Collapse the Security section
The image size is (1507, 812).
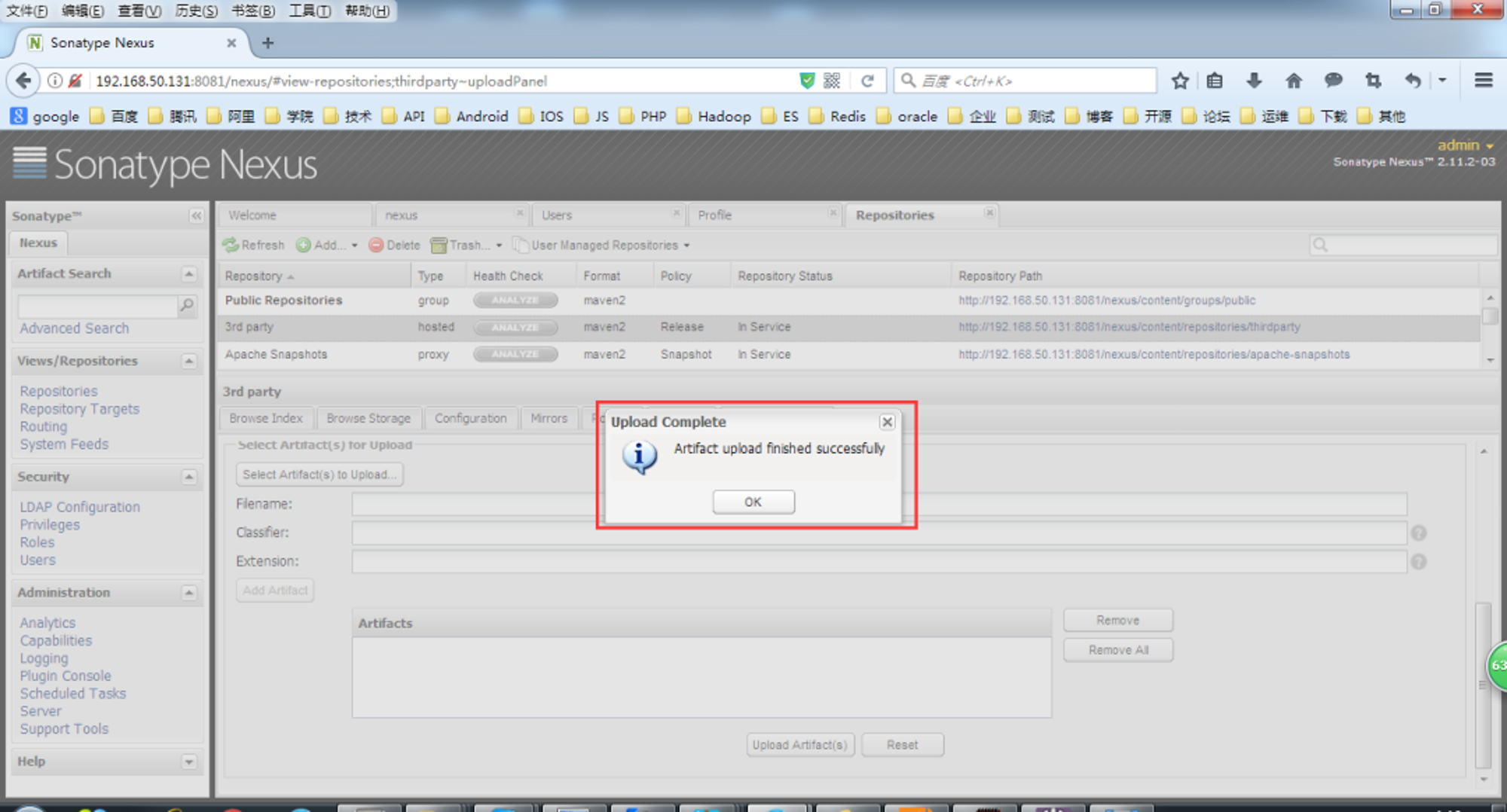pos(189,478)
